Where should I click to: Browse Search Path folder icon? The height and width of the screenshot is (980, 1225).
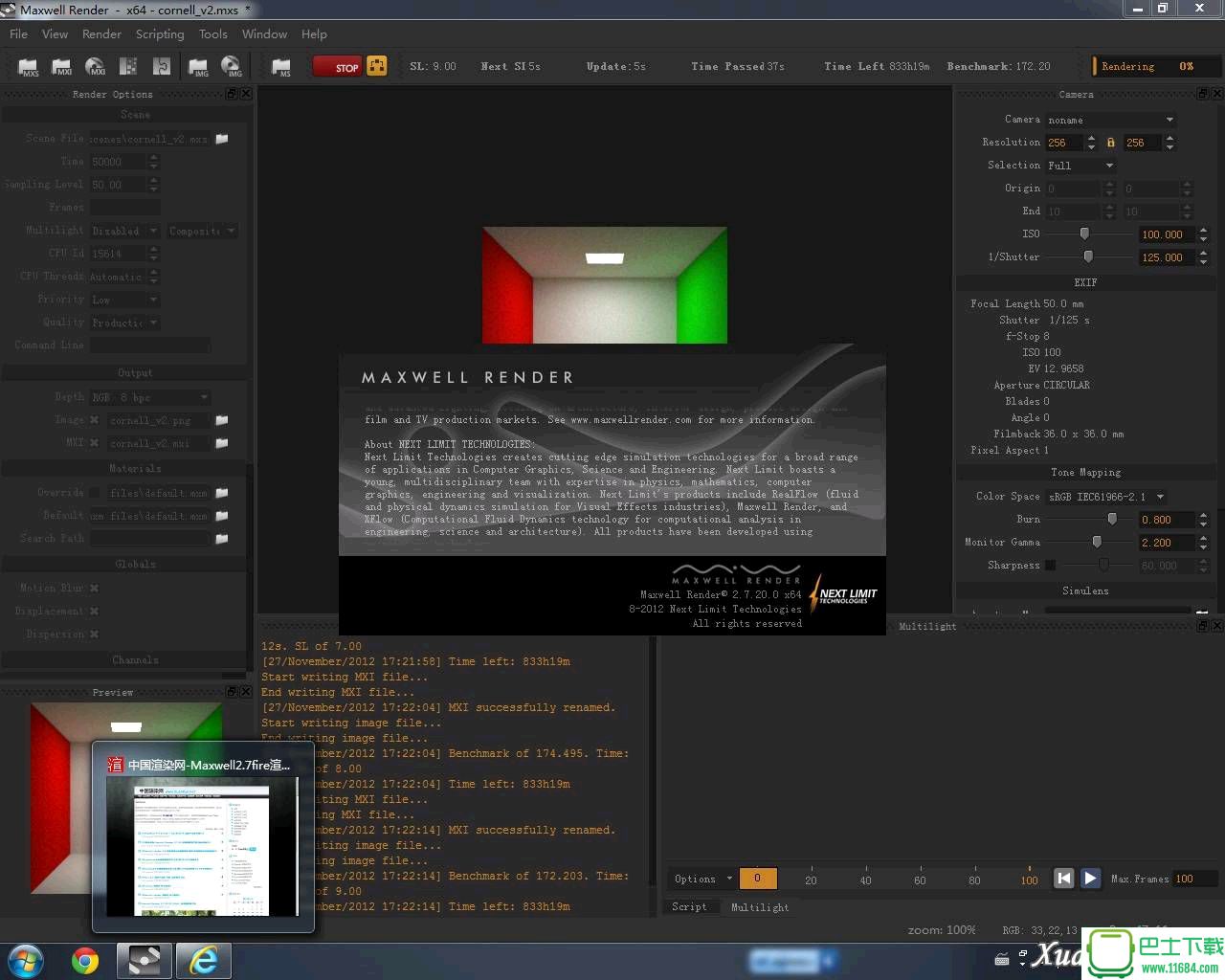222,539
